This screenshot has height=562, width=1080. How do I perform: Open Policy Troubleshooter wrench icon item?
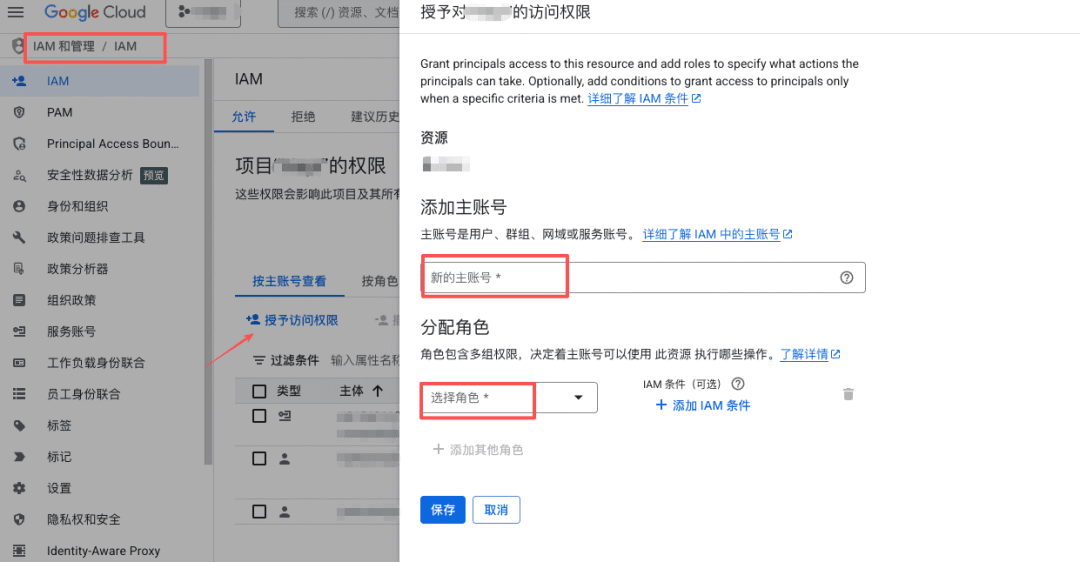[19, 238]
